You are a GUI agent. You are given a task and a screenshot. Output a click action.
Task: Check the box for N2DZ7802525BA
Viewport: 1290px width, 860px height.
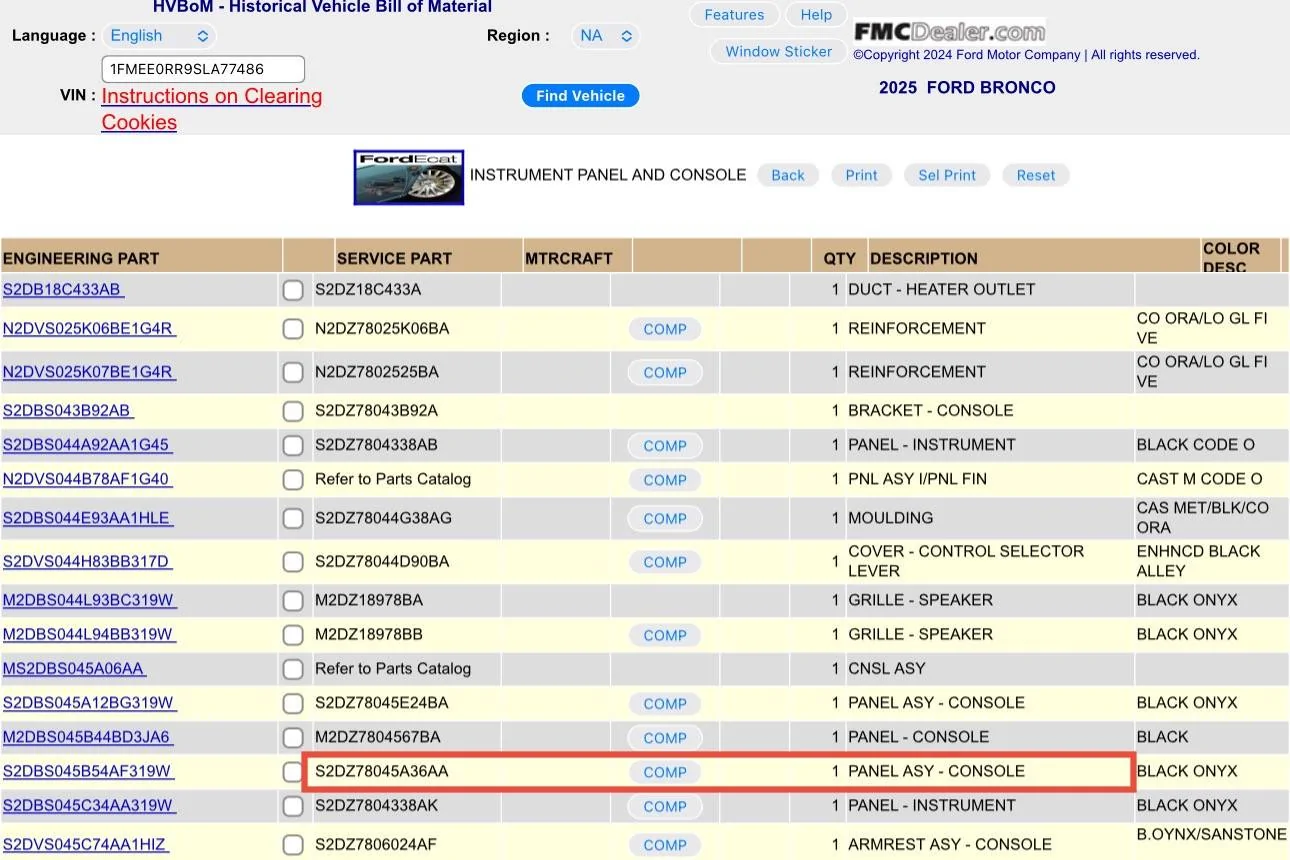coord(293,372)
